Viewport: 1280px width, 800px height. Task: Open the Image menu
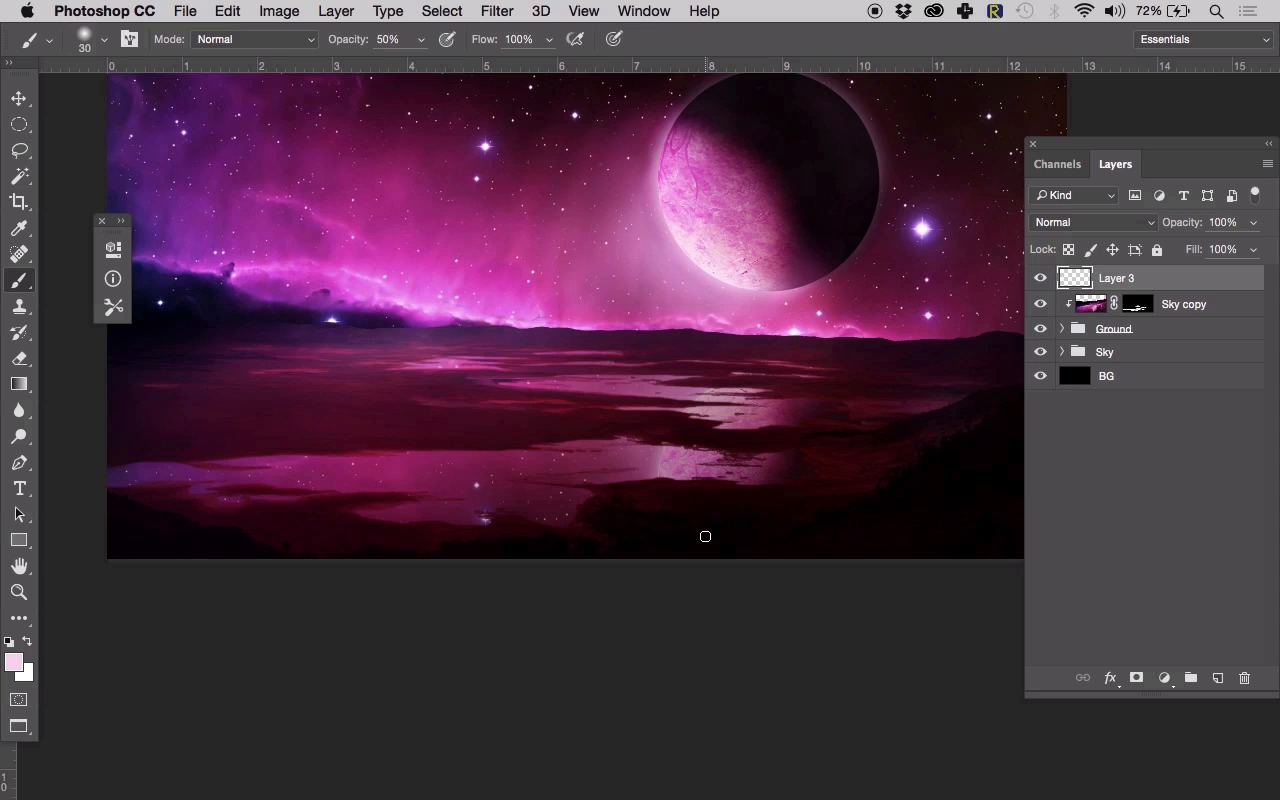coord(279,11)
